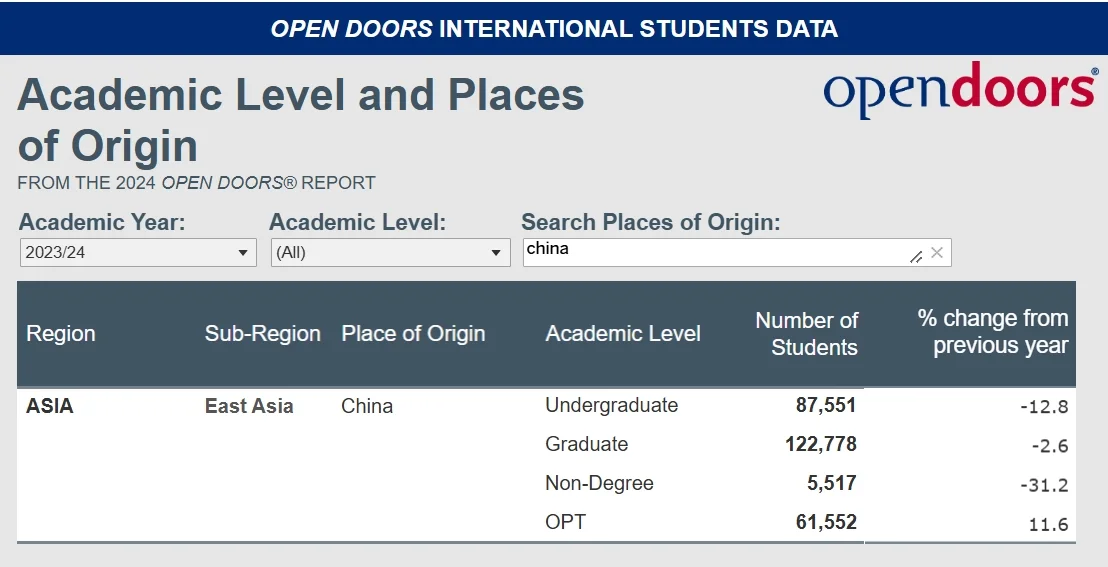Select the OPT student count 61,552
The width and height of the screenshot is (1108, 567).
coord(825,522)
